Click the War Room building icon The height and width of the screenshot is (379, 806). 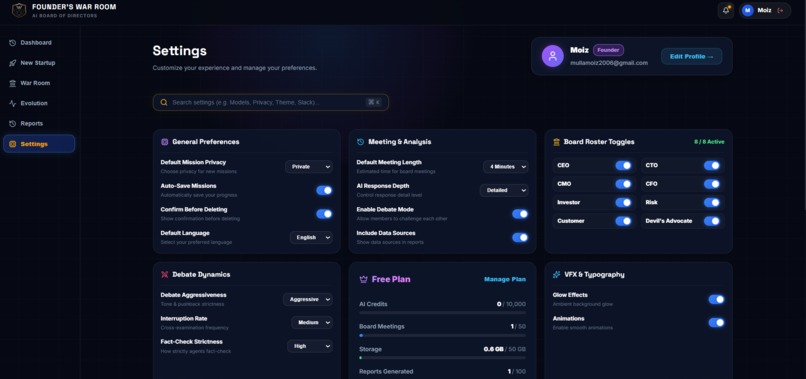click(x=13, y=83)
